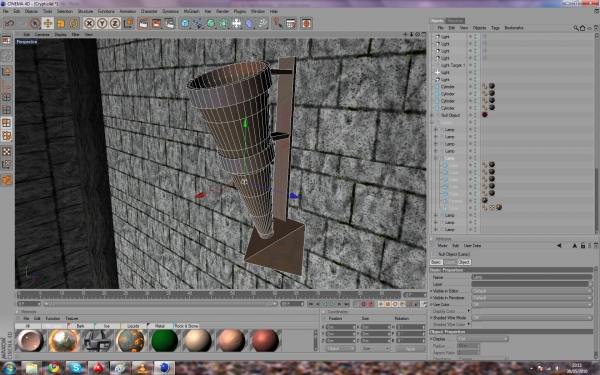Select the Basic attributes tab
600x375 pixels.
pos(436,262)
